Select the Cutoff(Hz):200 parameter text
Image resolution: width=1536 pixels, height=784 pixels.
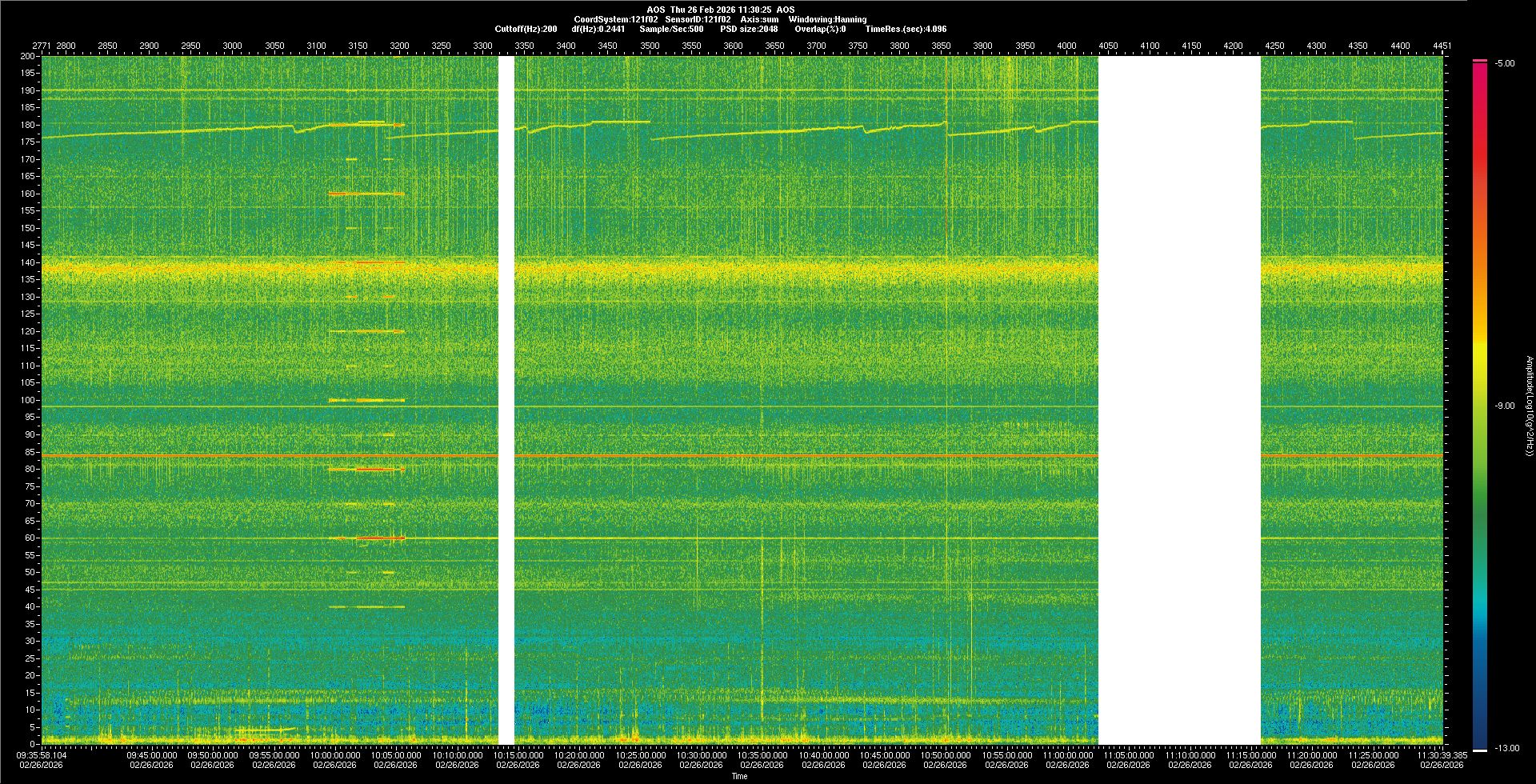(526, 29)
